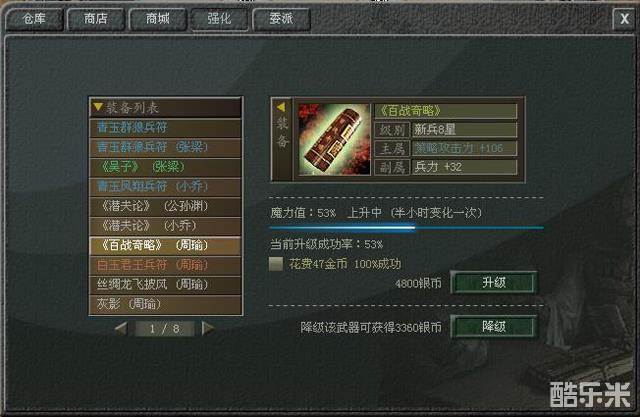640x417 pixels.
Task: Click the 升级 upgrade button
Action: [x=494, y=282]
